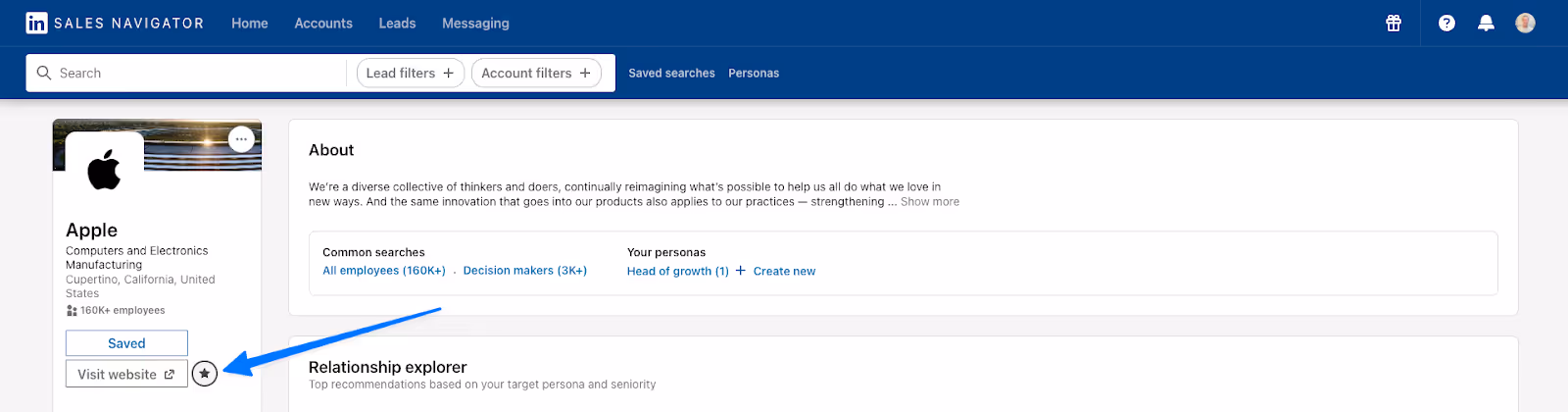Screen dimensions: 1568x412
Task: Open Saved searches
Action: tap(671, 74)
